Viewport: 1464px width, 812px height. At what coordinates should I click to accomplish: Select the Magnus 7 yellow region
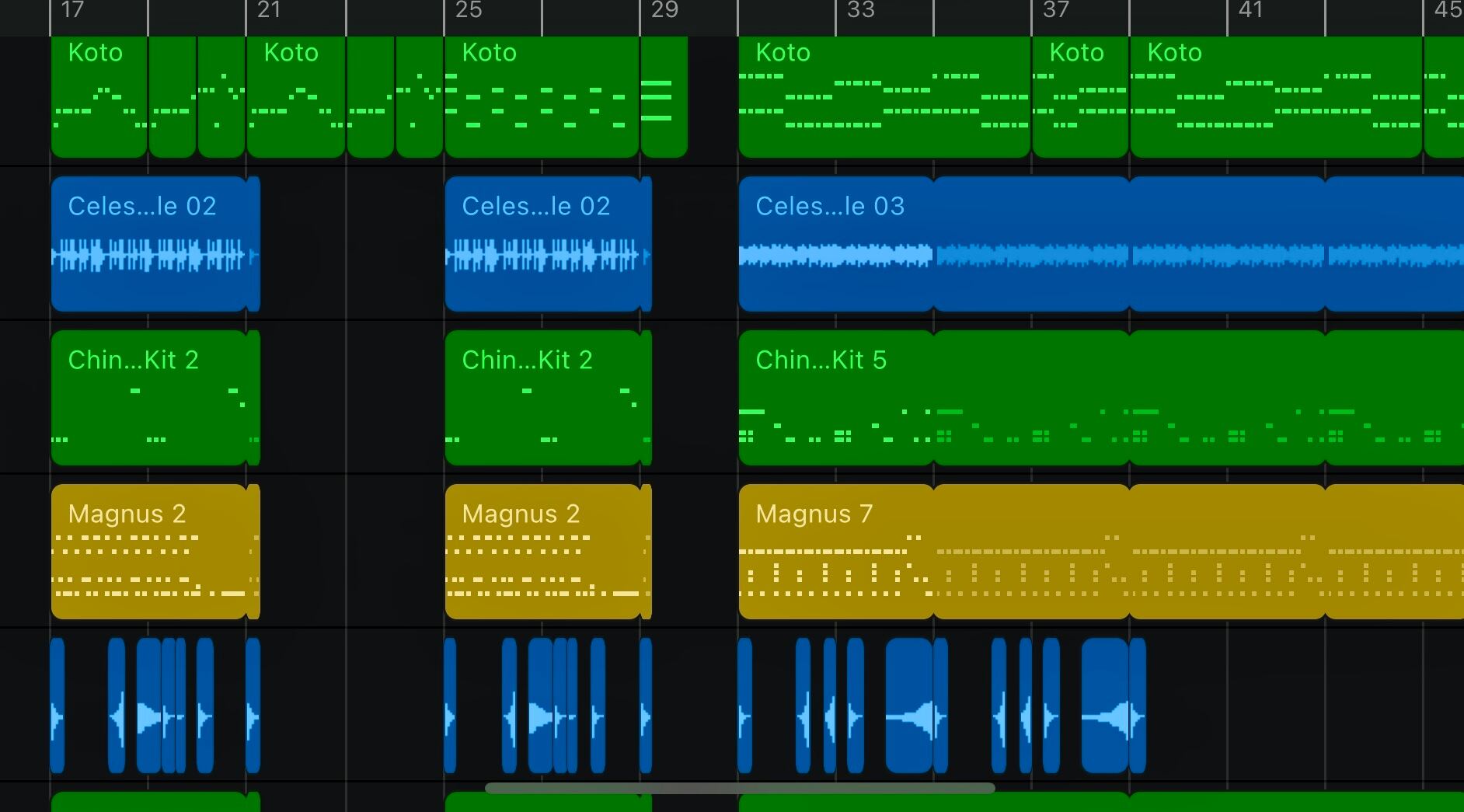[835, 552]
